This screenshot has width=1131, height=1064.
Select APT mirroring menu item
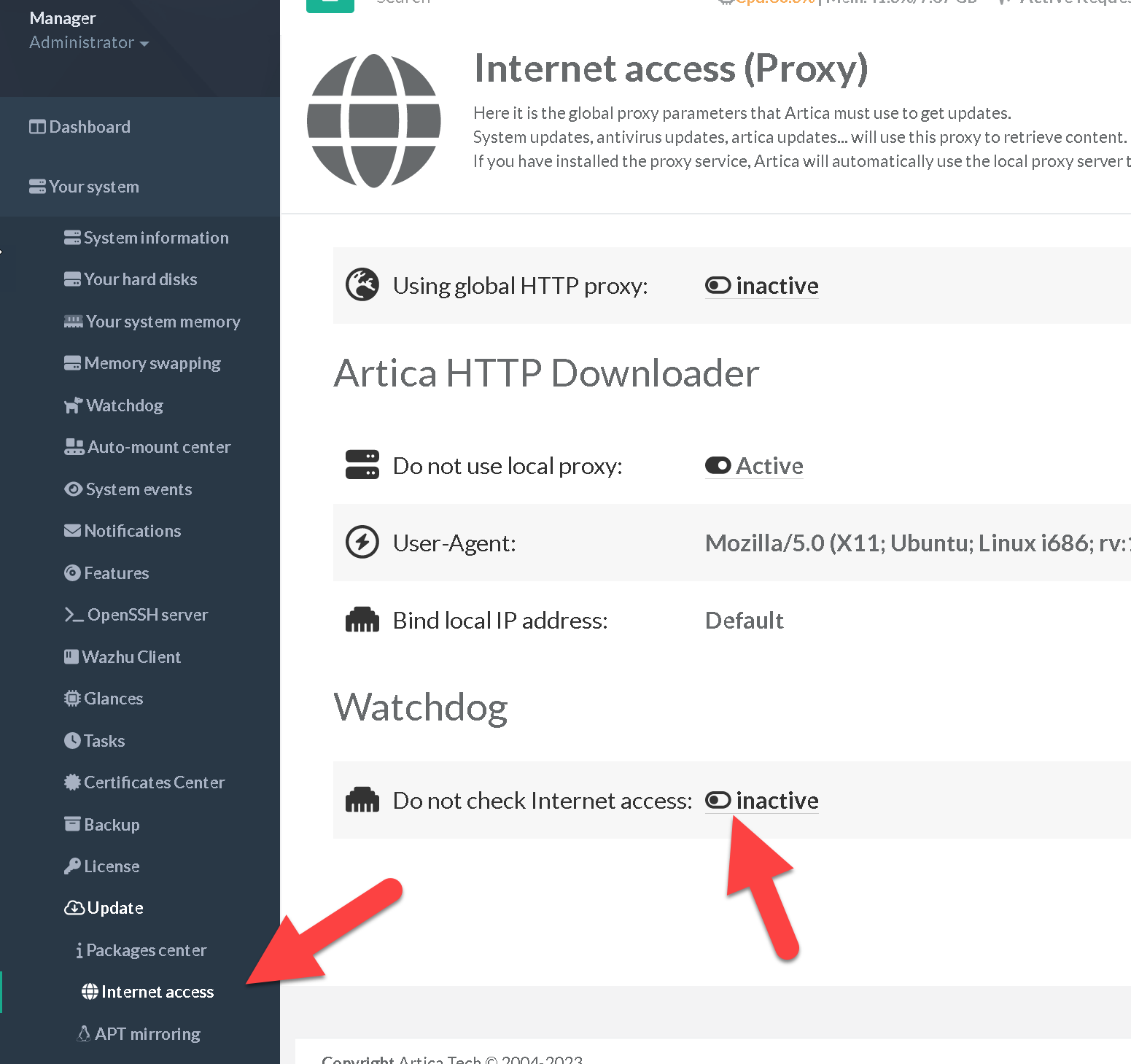(147, 1034)
